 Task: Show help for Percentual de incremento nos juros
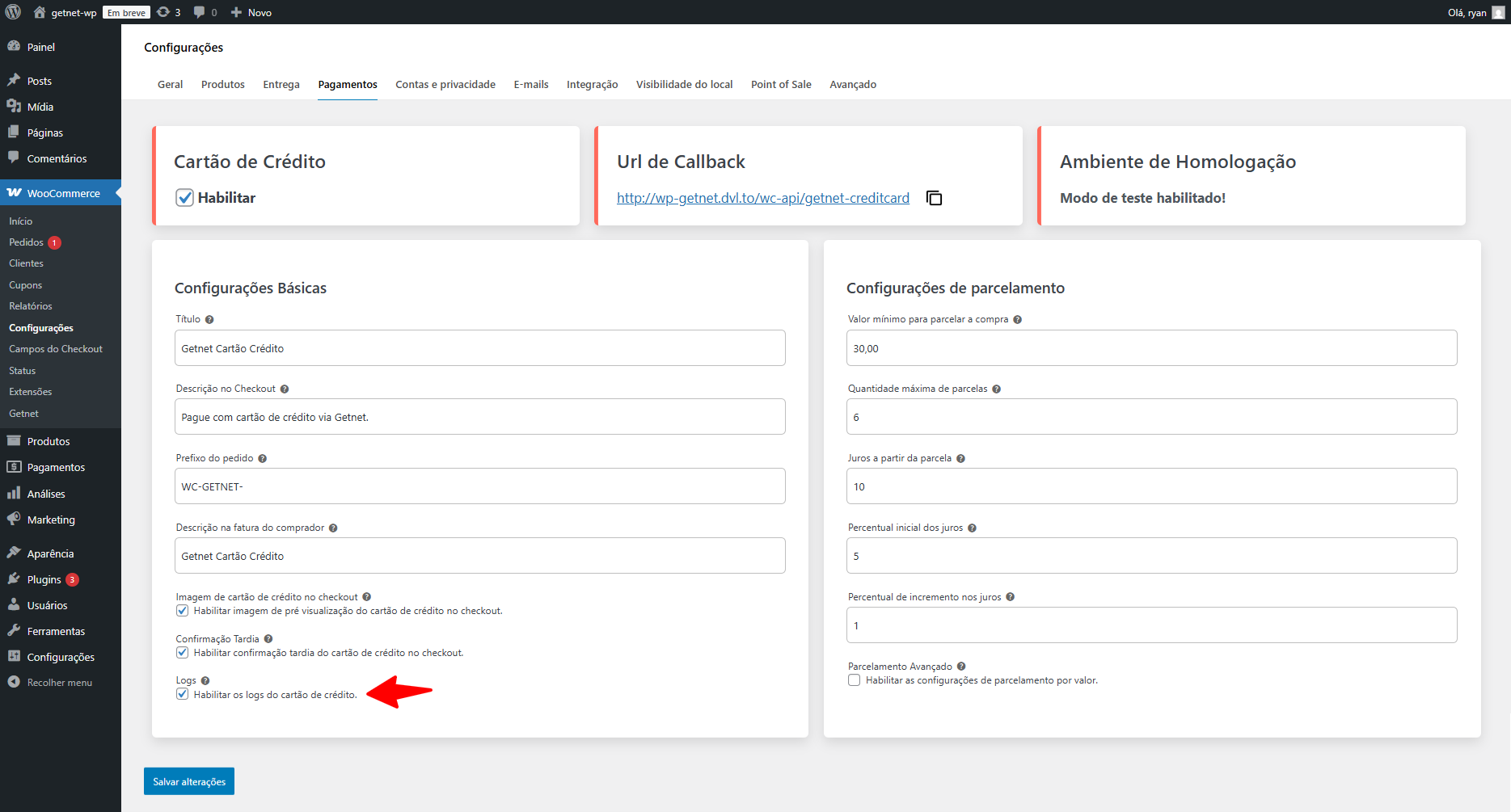coord(1010,597)
